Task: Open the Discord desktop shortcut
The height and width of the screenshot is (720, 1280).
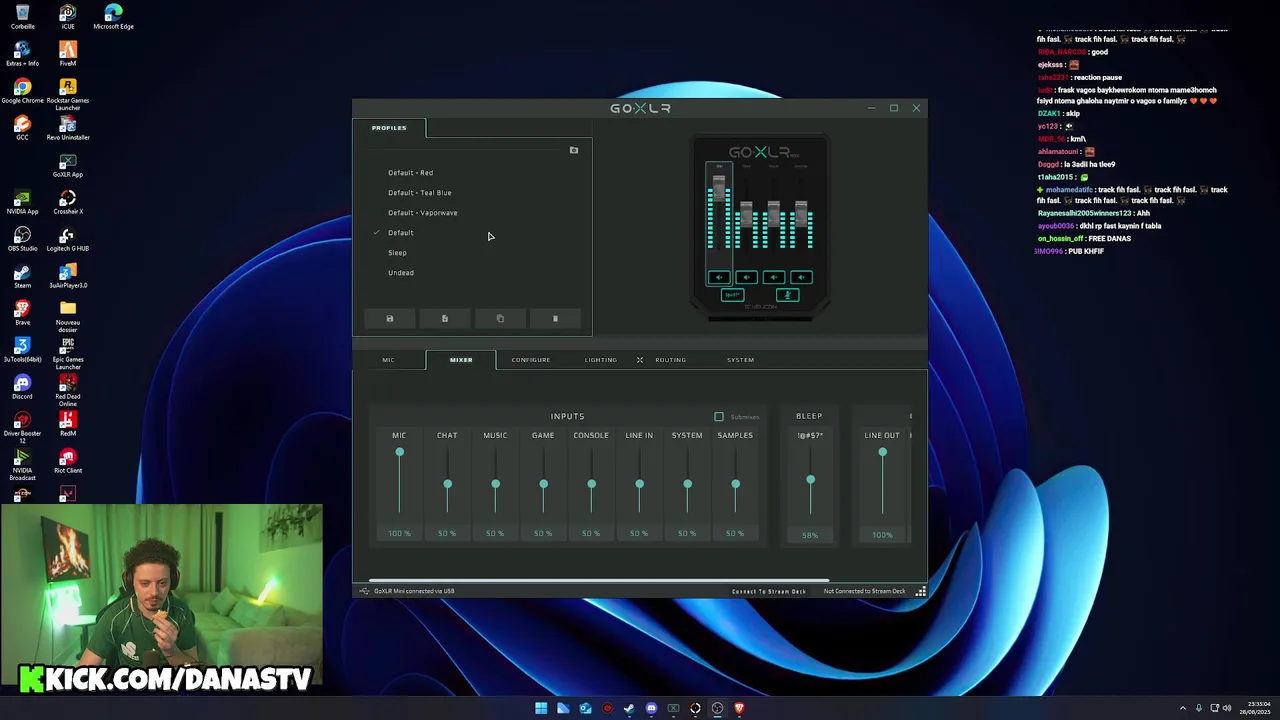Action: point(22,386)
